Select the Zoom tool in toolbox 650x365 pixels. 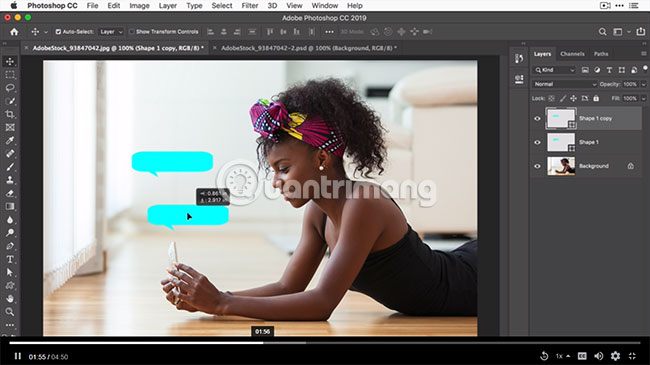(x=10, y=311)
